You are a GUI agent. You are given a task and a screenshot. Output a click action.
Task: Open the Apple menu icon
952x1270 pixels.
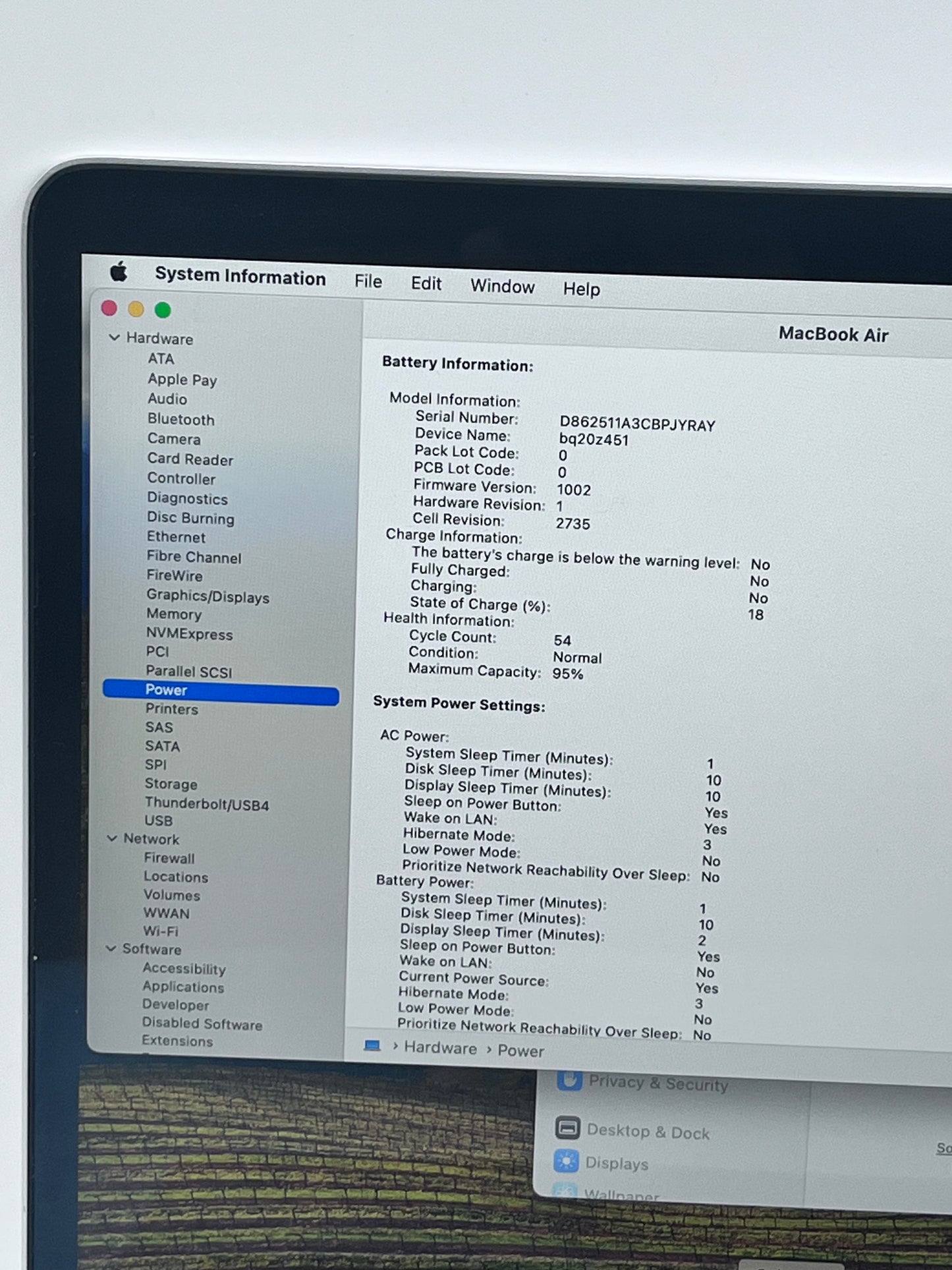(119, 272)
